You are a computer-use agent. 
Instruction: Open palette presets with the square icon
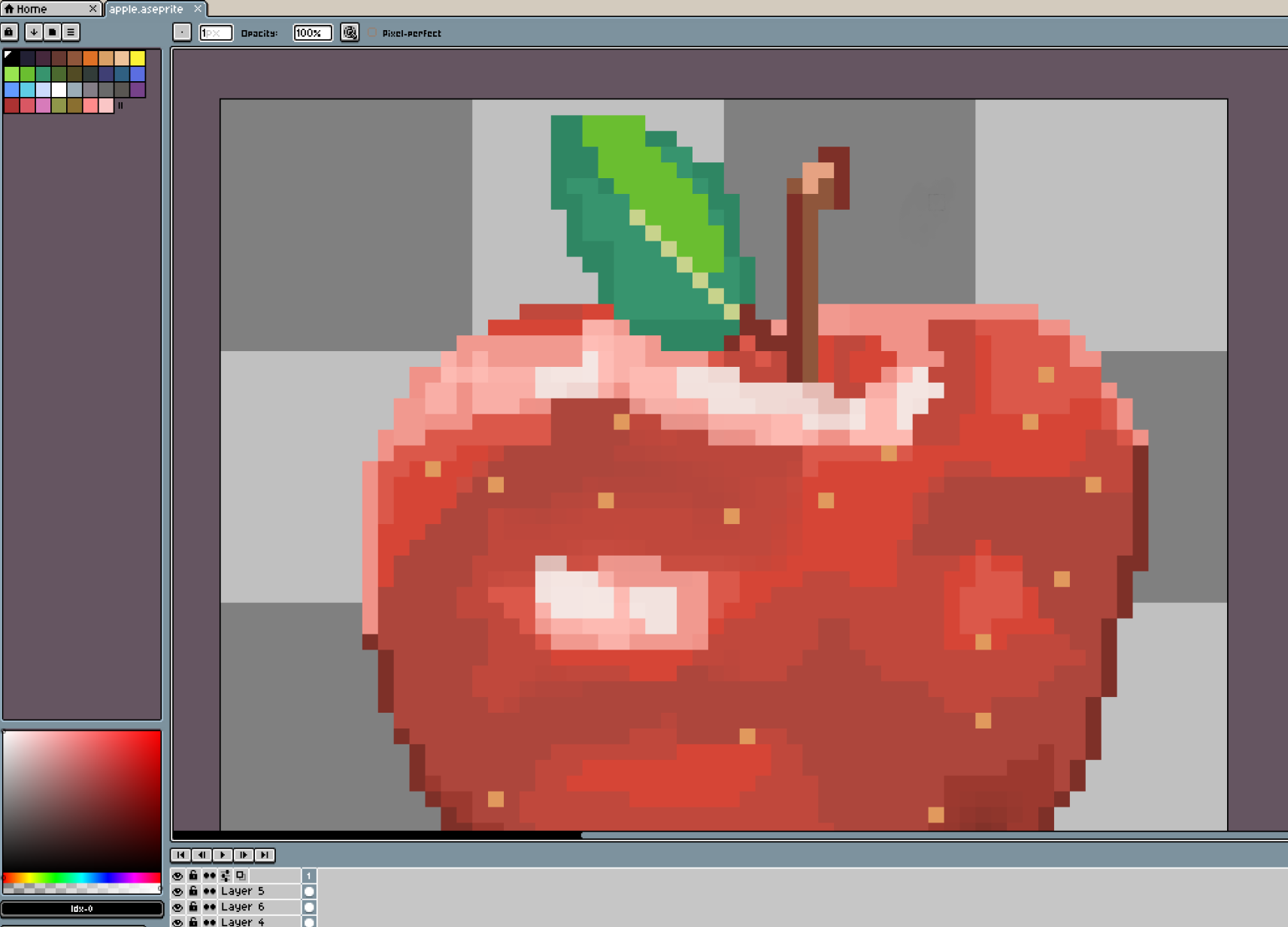tap(52, 32)
